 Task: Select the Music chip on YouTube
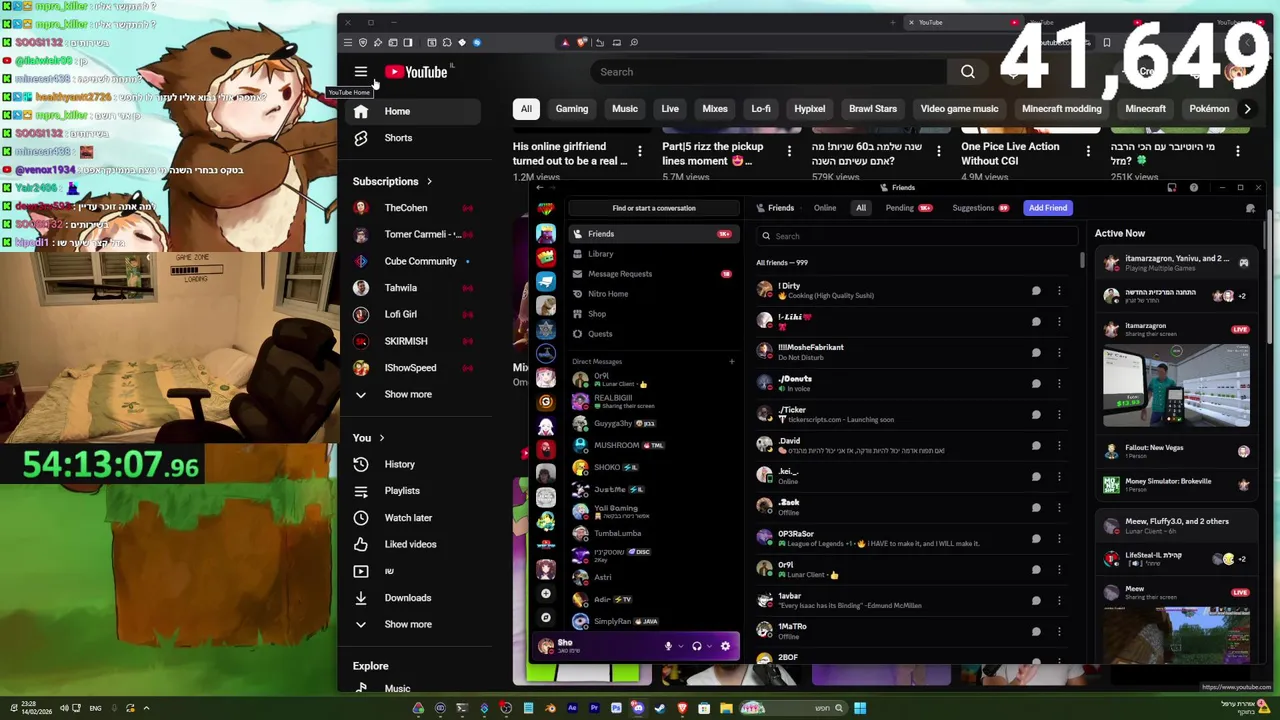point(625,109)
